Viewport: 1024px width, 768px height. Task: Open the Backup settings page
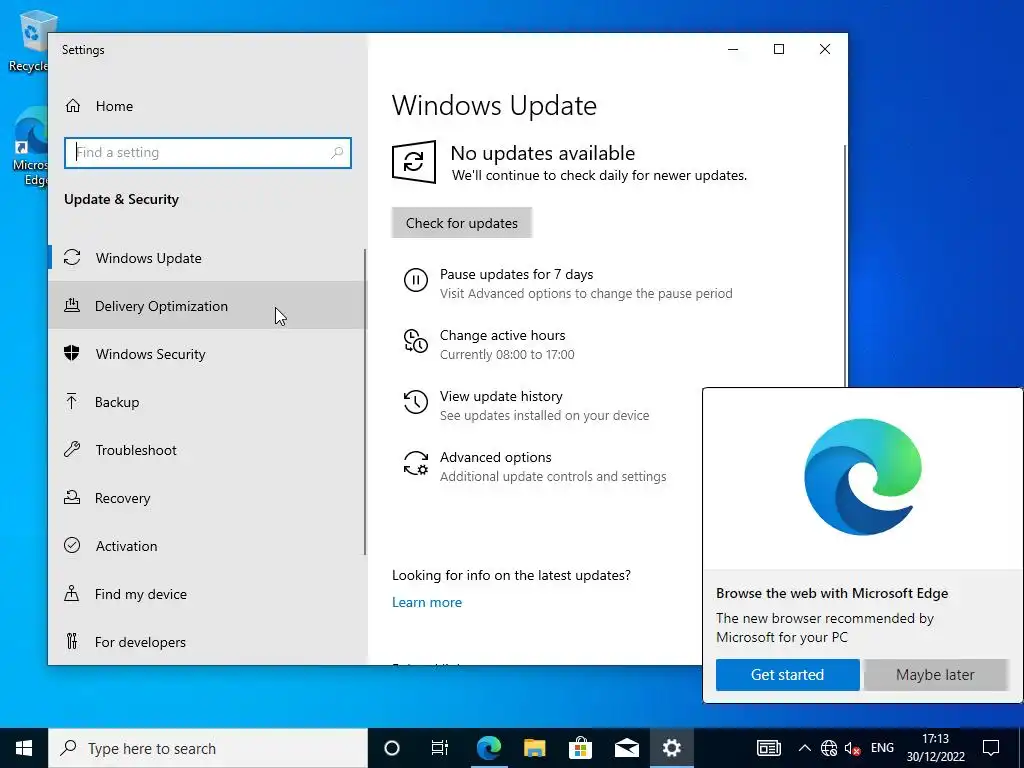point(208,401)
